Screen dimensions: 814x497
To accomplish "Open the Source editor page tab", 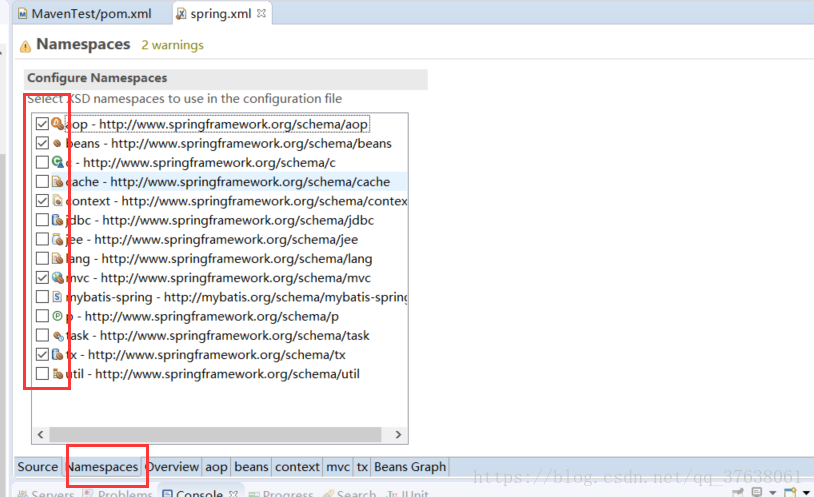I will point(37,467).
